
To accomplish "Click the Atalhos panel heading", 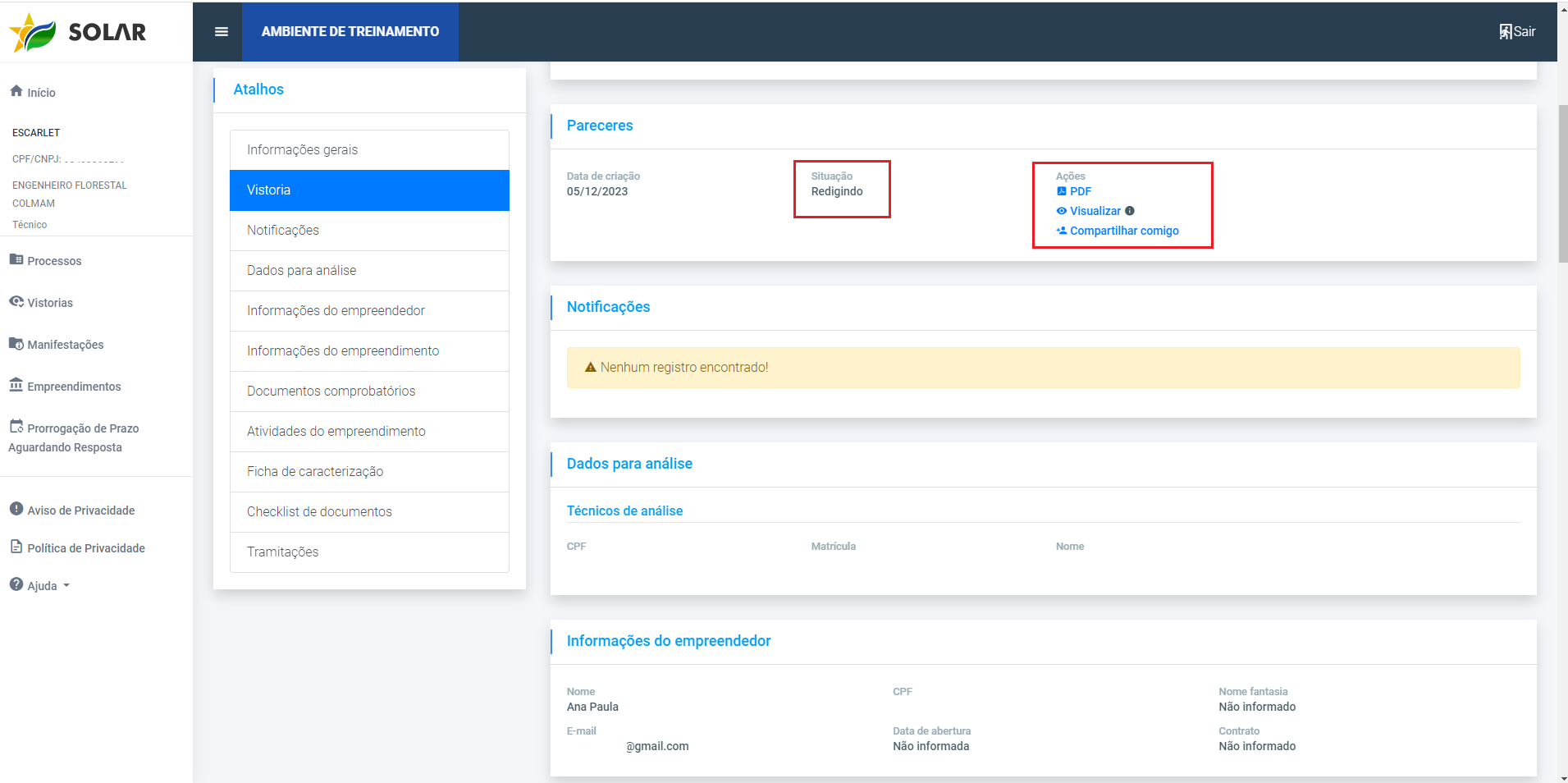I will [x=258, y=89].
